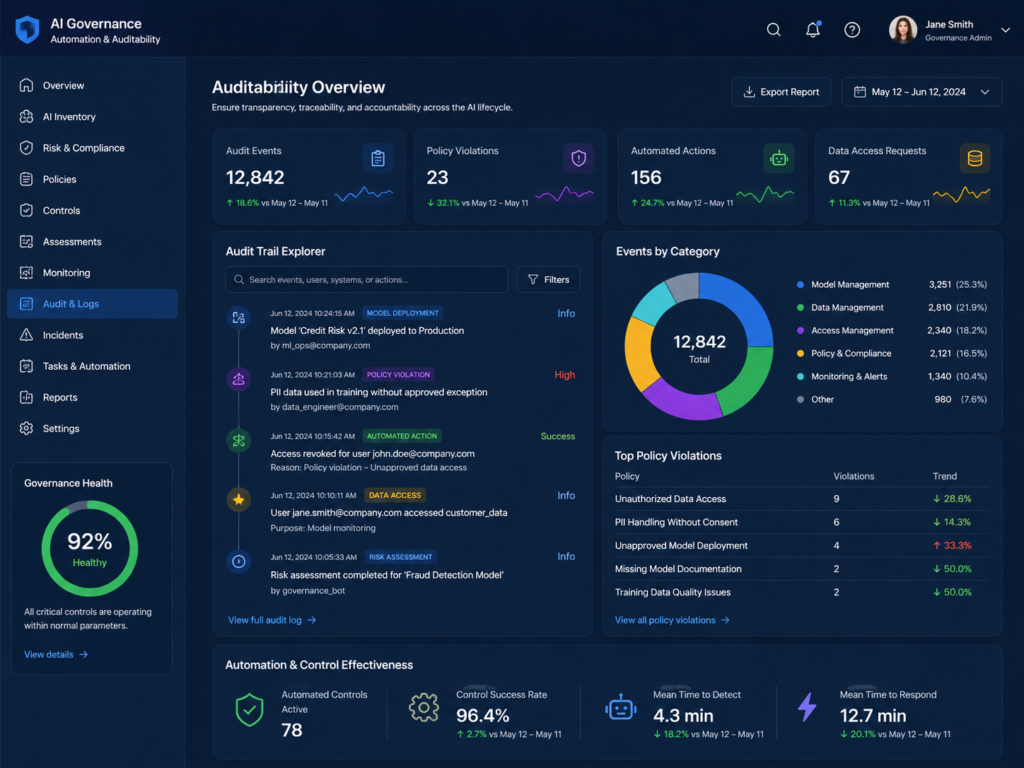The image size is (1024, 768).
Task: Click the Data Access event star icon
Action: coord(238,500)
